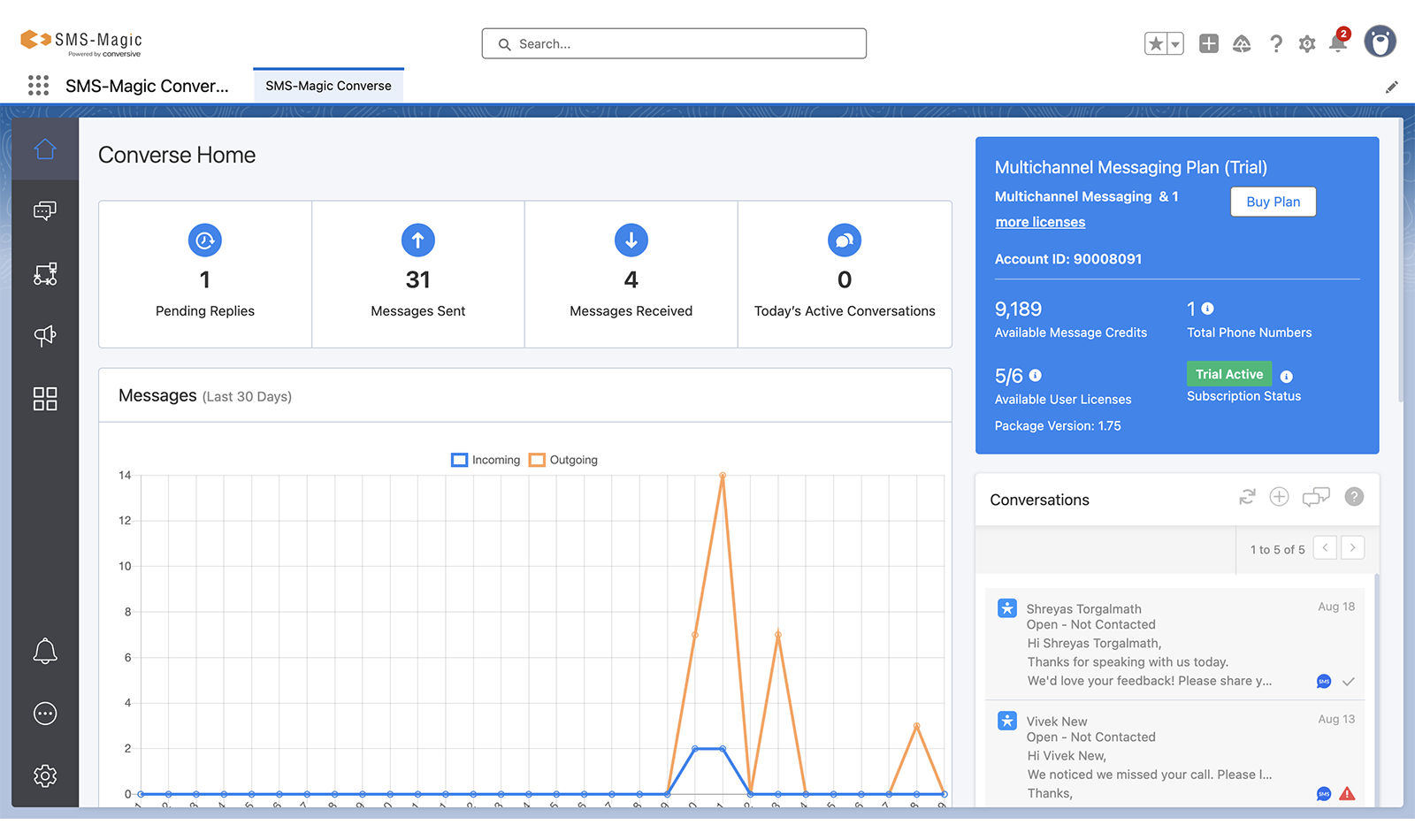Viewport: 1415px width, 840px height.
Task: Open the settings gear in the left sidebar
Action: pos(45,776)
